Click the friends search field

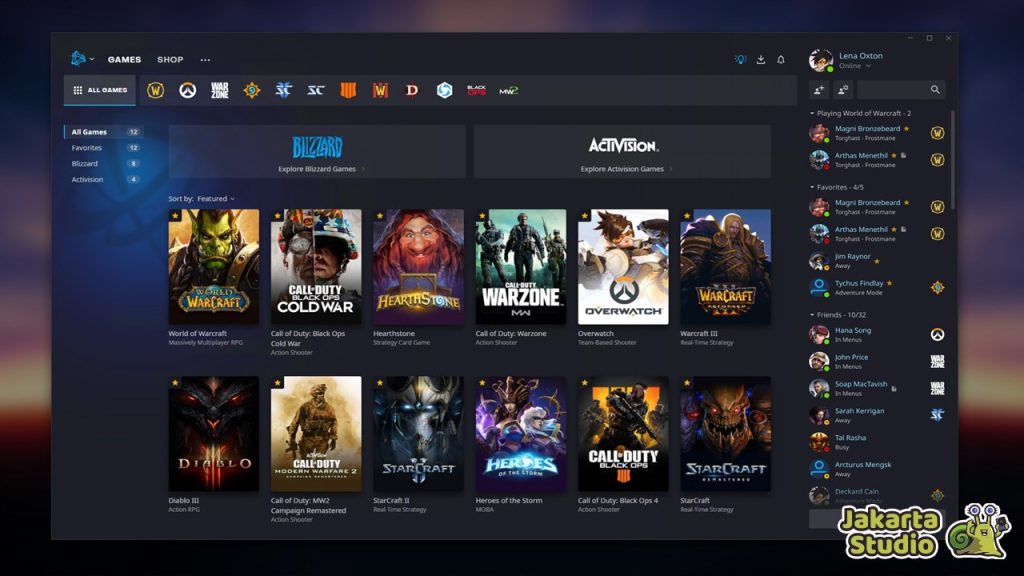pos(901,89)
